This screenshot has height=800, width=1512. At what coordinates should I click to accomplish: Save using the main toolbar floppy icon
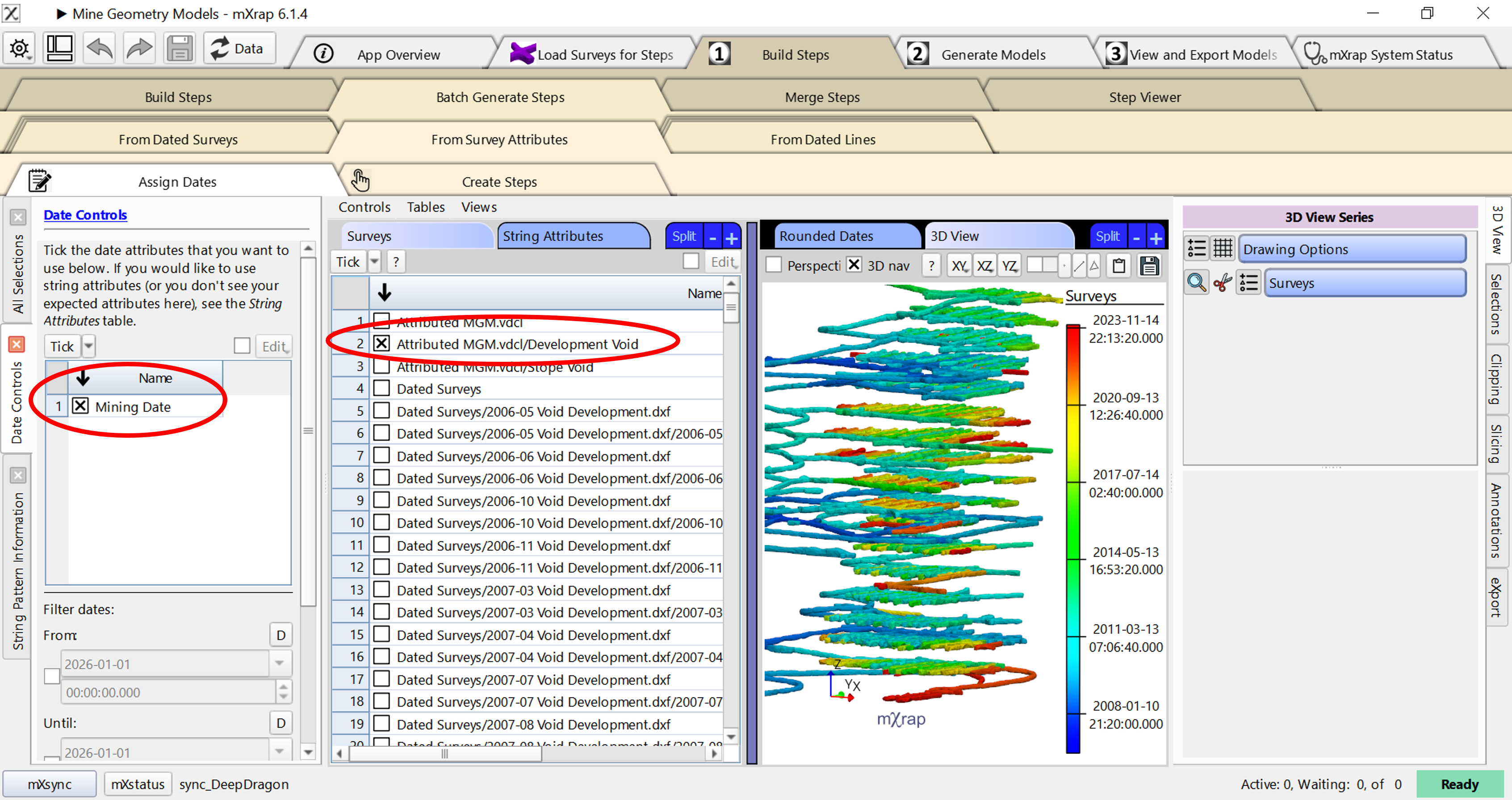(180, 49)
